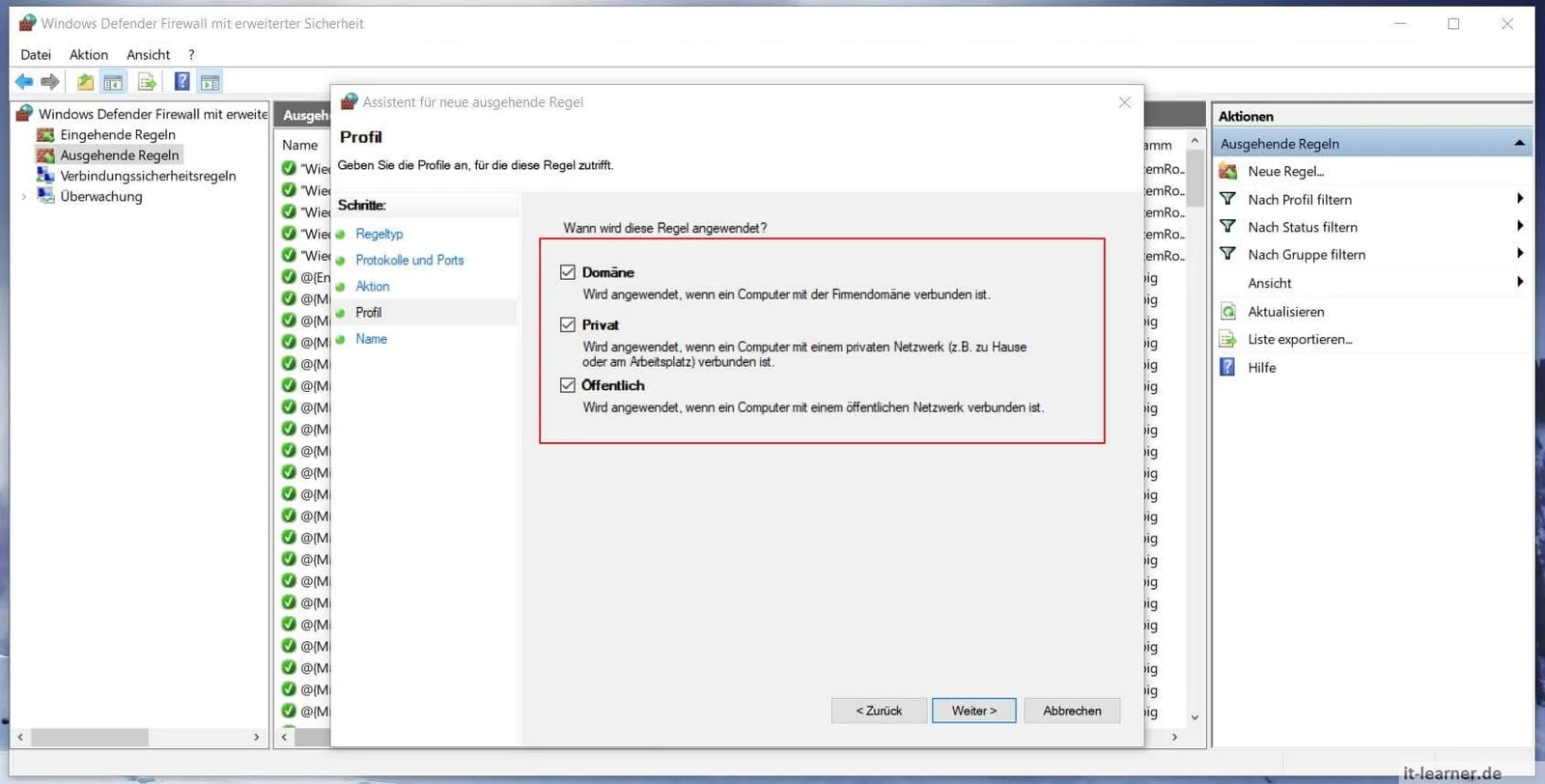Click rules list horizontal scroll right arrow
The image size is (1545, 784).
click(x=1174, y=737)
